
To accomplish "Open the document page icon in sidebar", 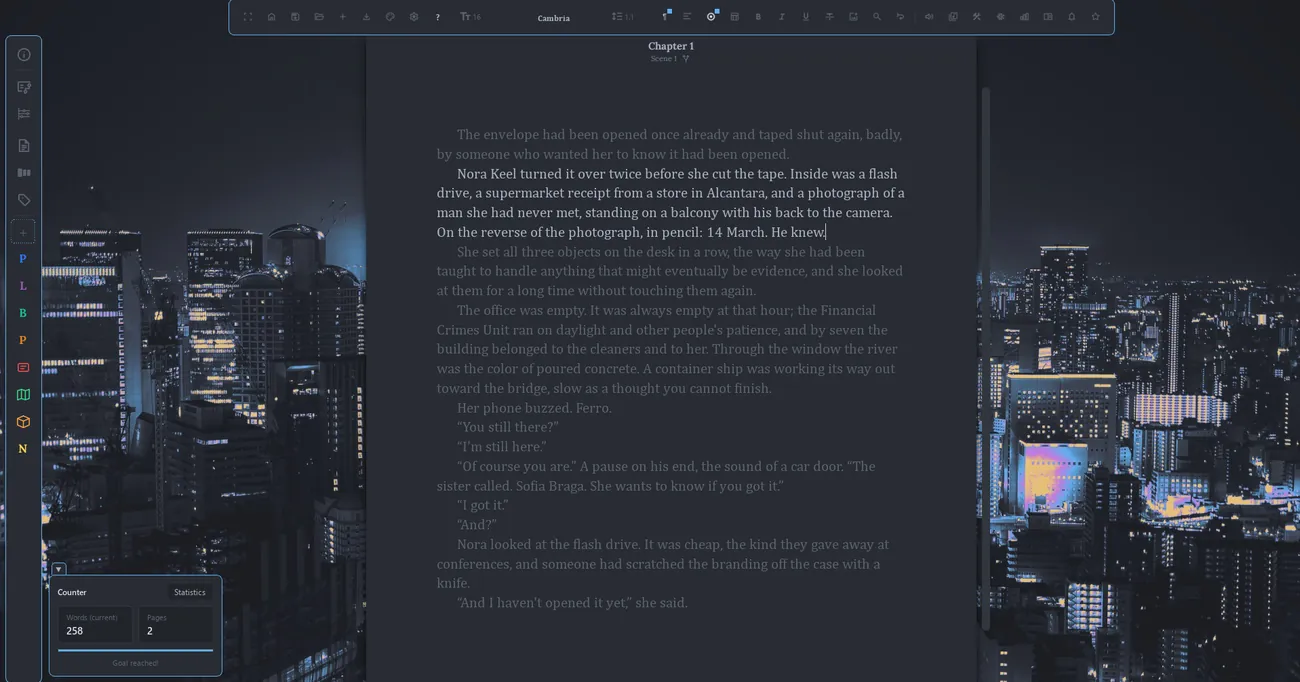I will tap(24, 146).
